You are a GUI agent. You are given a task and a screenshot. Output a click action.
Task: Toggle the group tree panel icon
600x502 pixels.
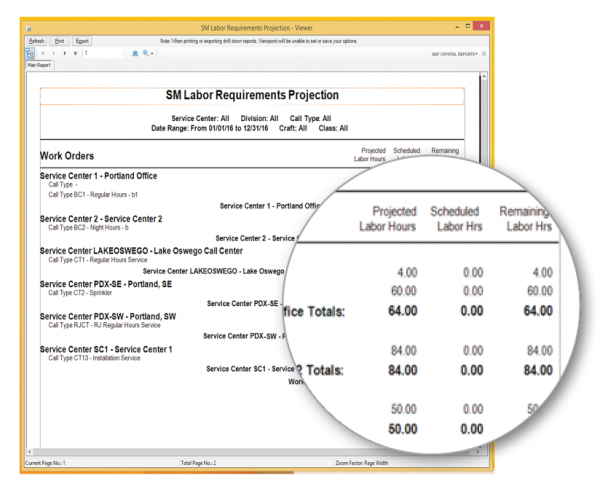click(x=30, y=54)
